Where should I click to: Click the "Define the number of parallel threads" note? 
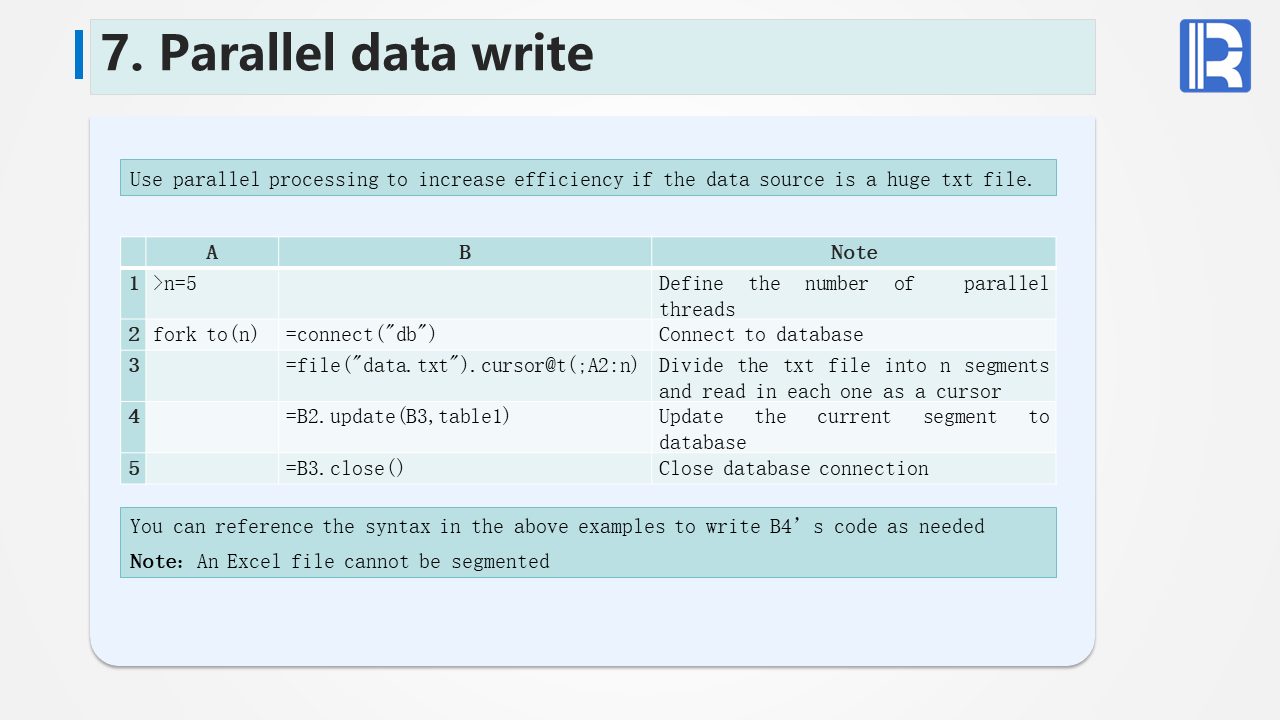click(x=854, y=296)
